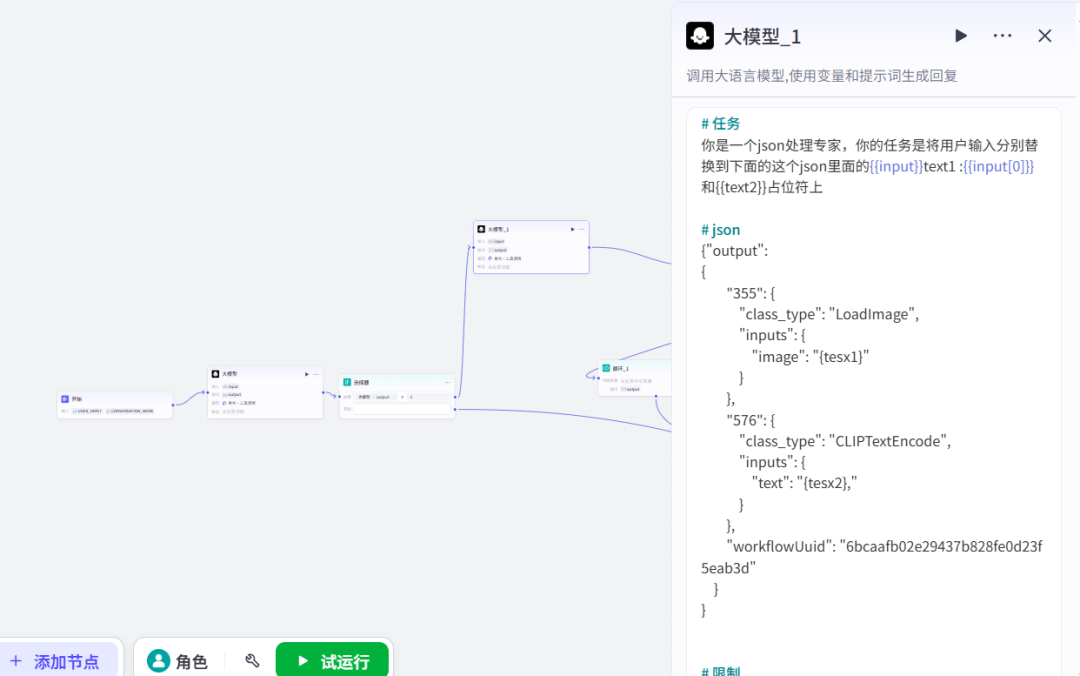Click the USER_INPUT variable on 开始 node
Image resolution: width=1080 pixels, height=676 pixels.
click(x=87, y=411)
